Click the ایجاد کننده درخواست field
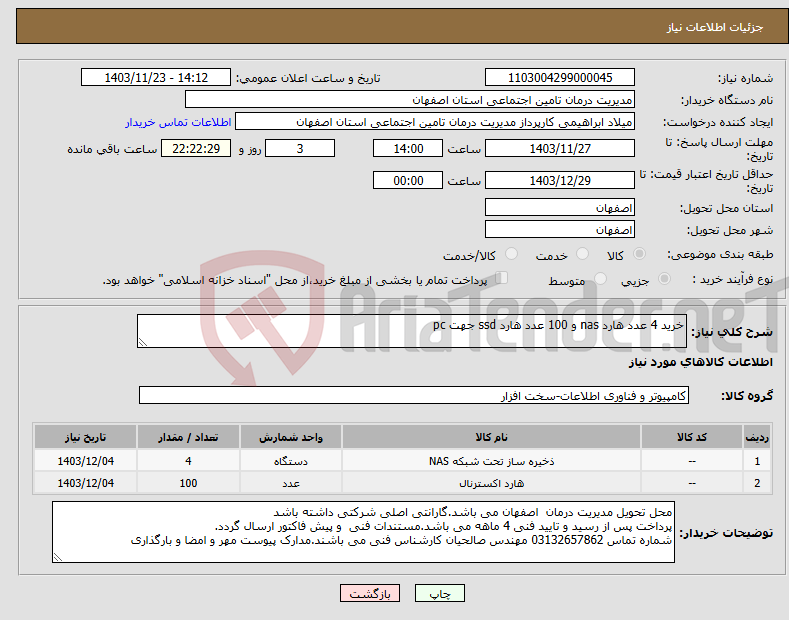This screenshot has width=789, height=620. click(435, 122)
